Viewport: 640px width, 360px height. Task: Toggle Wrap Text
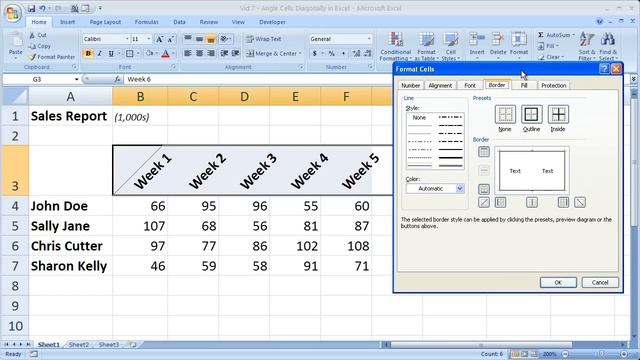pyautogui.click(x=264, y=39)
